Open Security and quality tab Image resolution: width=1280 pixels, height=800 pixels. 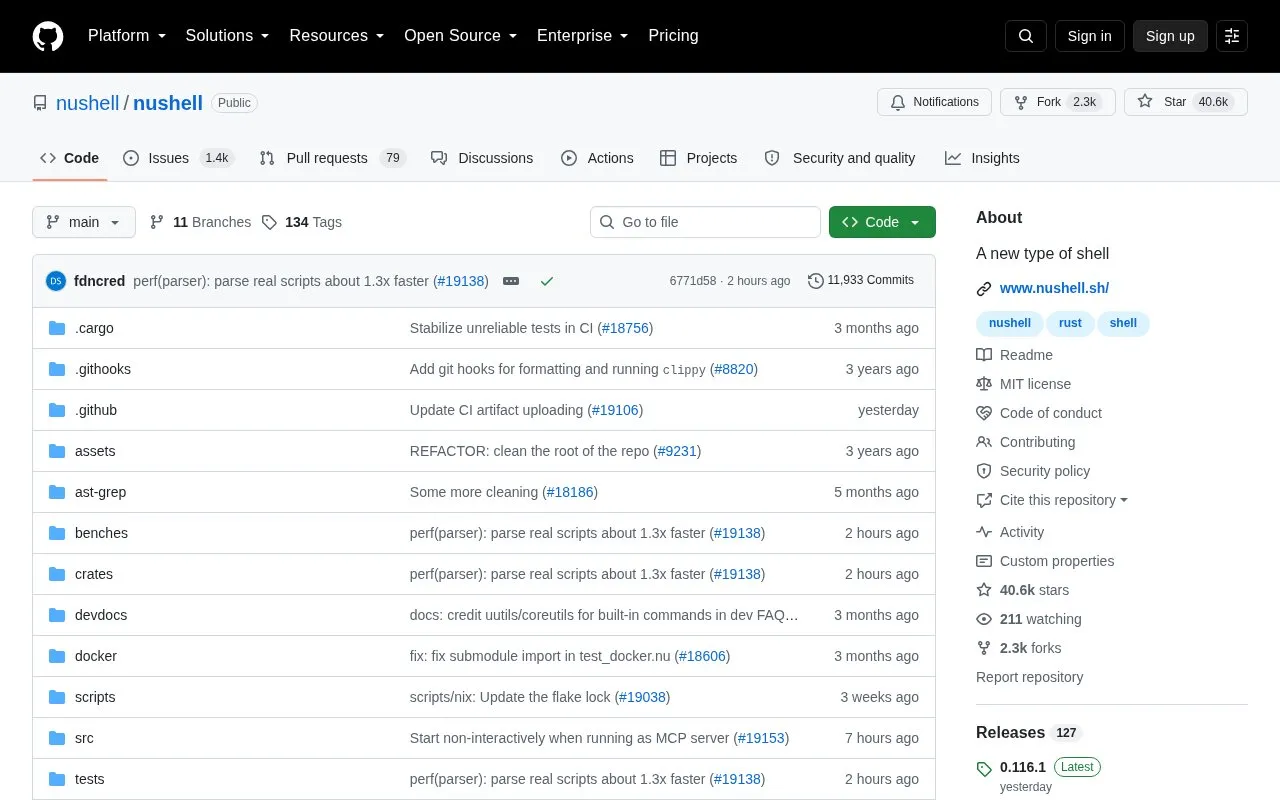(x=840, y=158)
